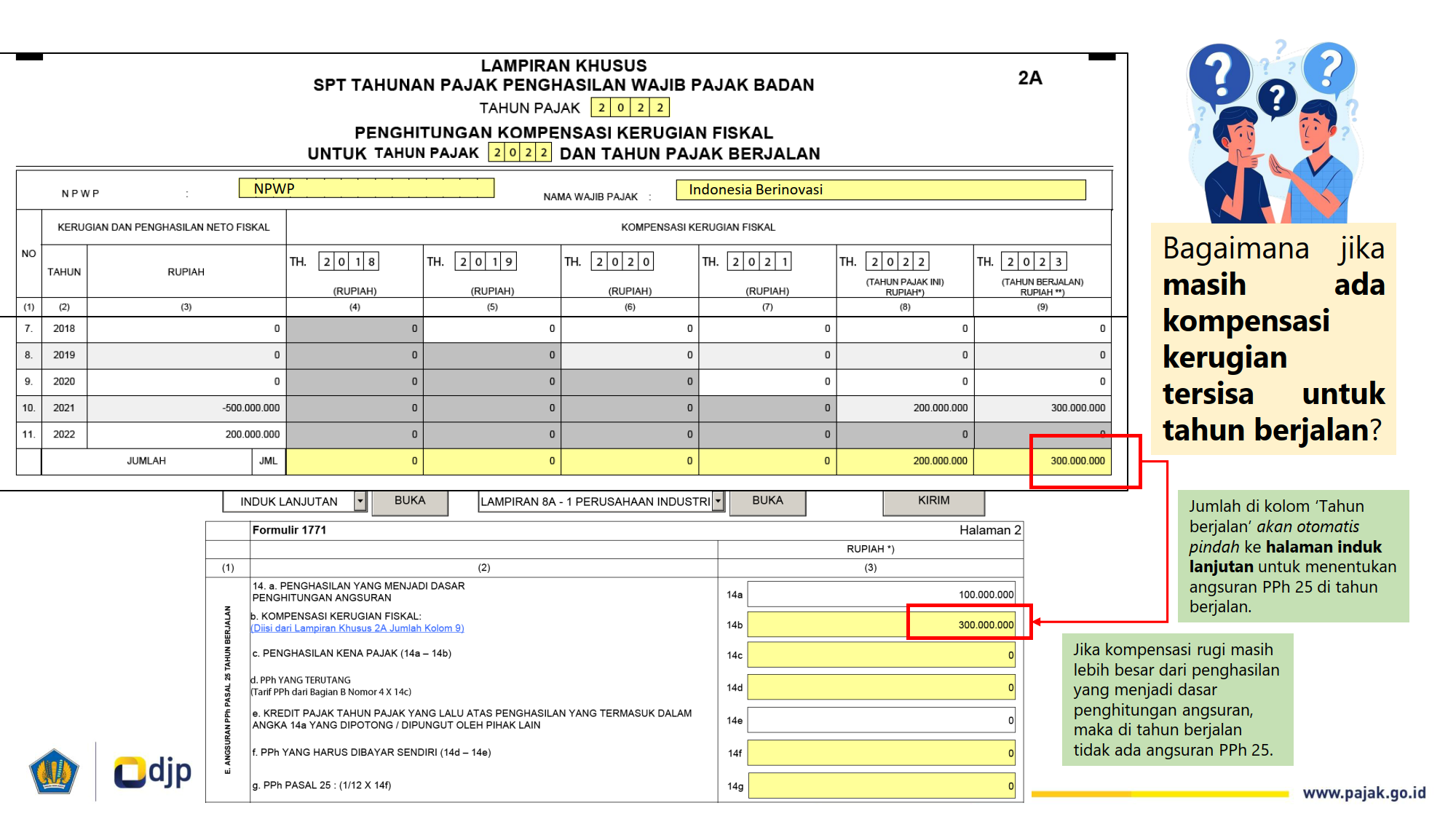The image size is (1456, 819).
Task: Click field 14g PPh Pasal 25
Action: click(x=882, y=786)
